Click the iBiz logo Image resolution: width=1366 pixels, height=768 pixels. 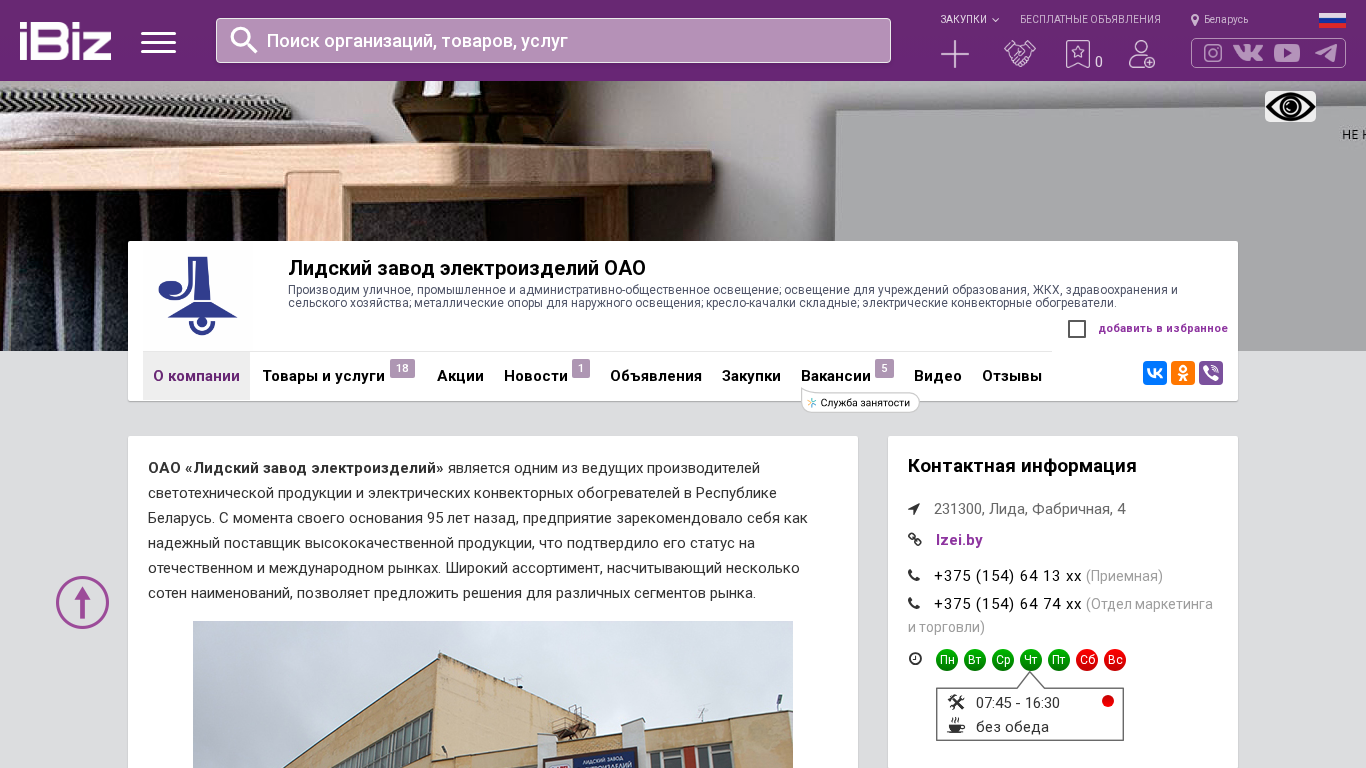65,41
